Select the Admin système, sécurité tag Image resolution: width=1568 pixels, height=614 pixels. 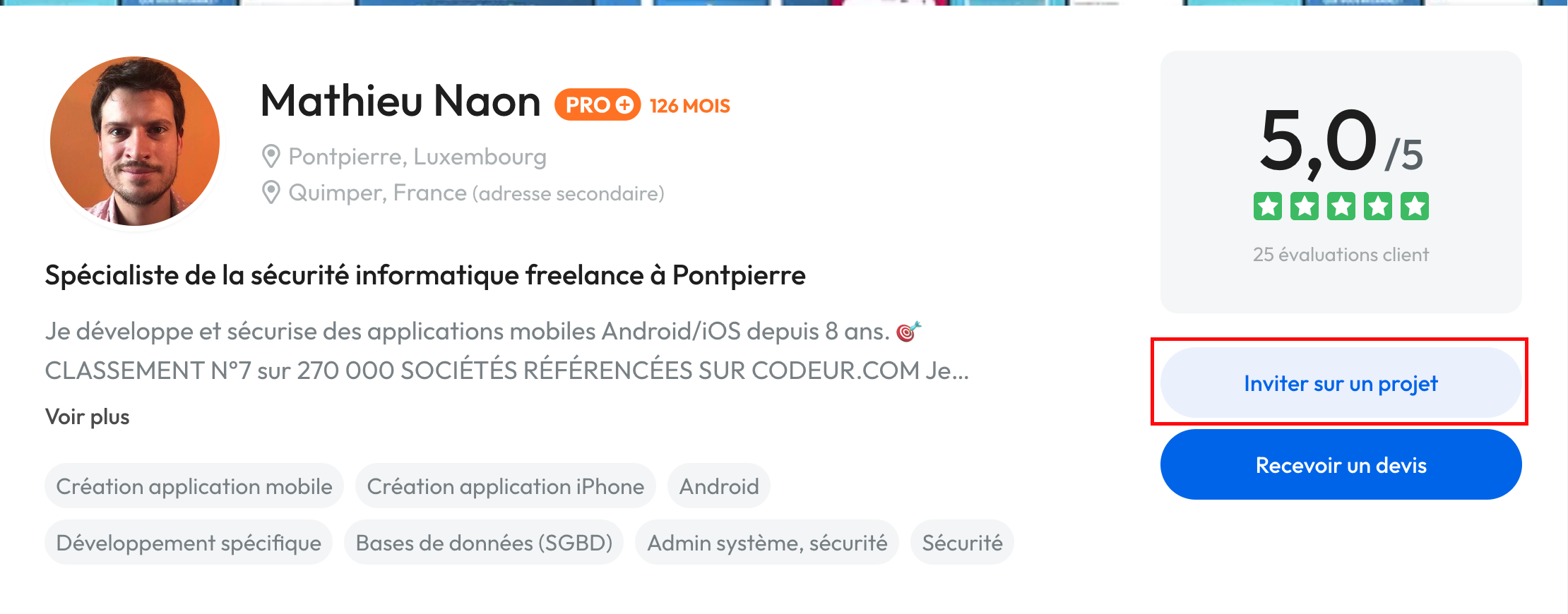click(x=767, y=543)
